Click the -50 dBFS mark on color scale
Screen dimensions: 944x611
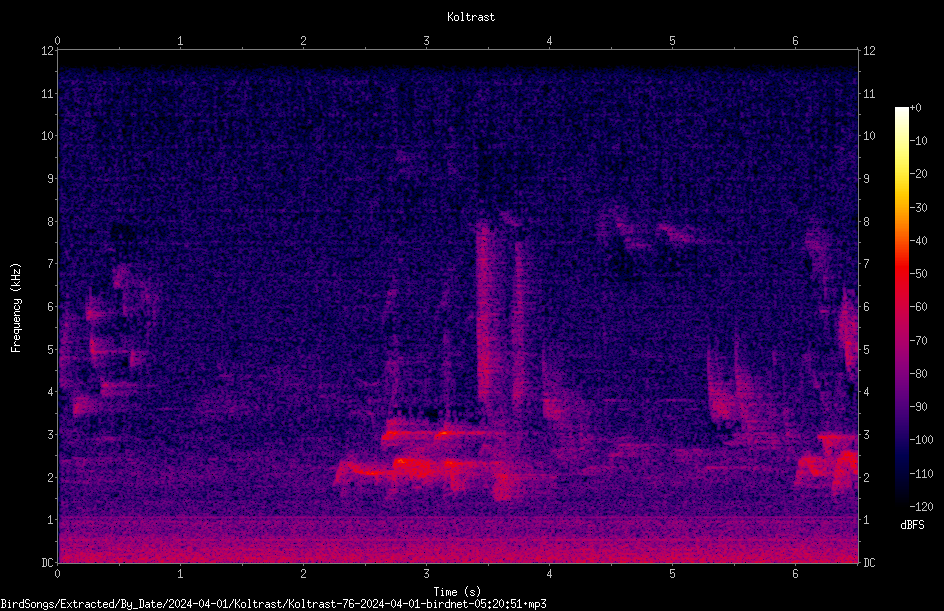(919, 274)
